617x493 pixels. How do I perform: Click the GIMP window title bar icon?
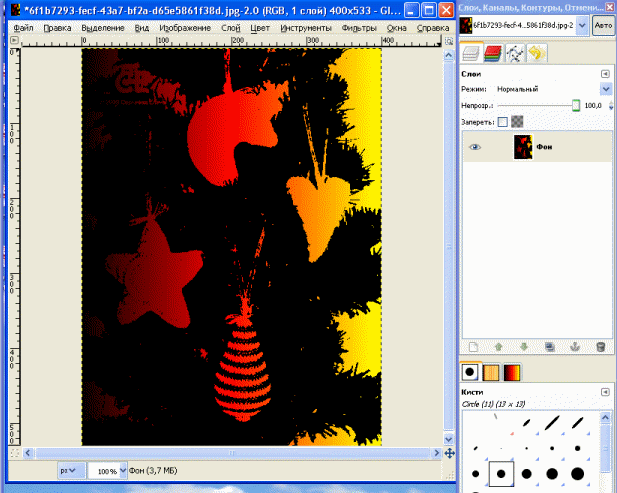pyautogui.click(x=15, y=10)
